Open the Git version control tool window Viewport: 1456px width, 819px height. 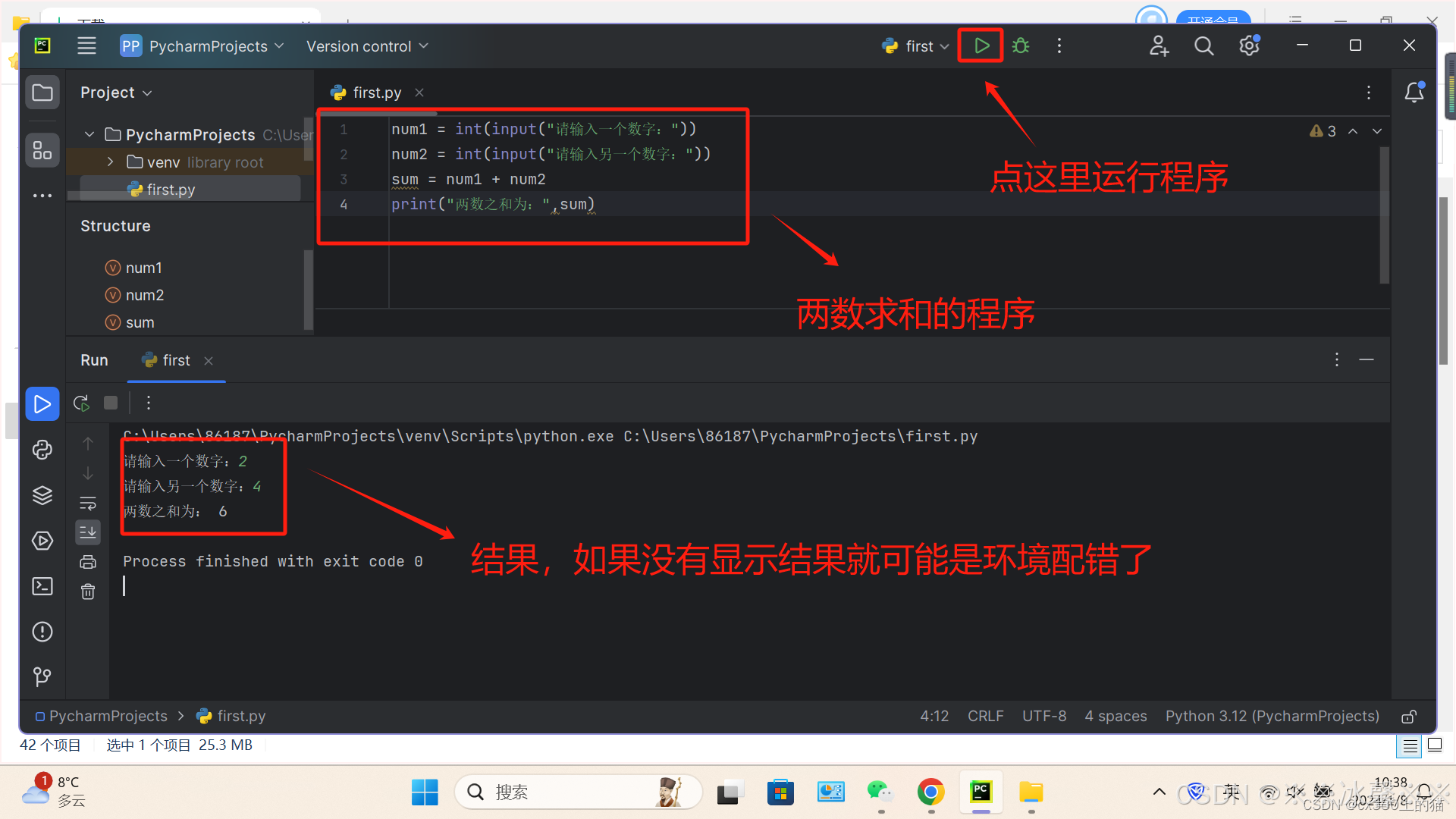42,676
